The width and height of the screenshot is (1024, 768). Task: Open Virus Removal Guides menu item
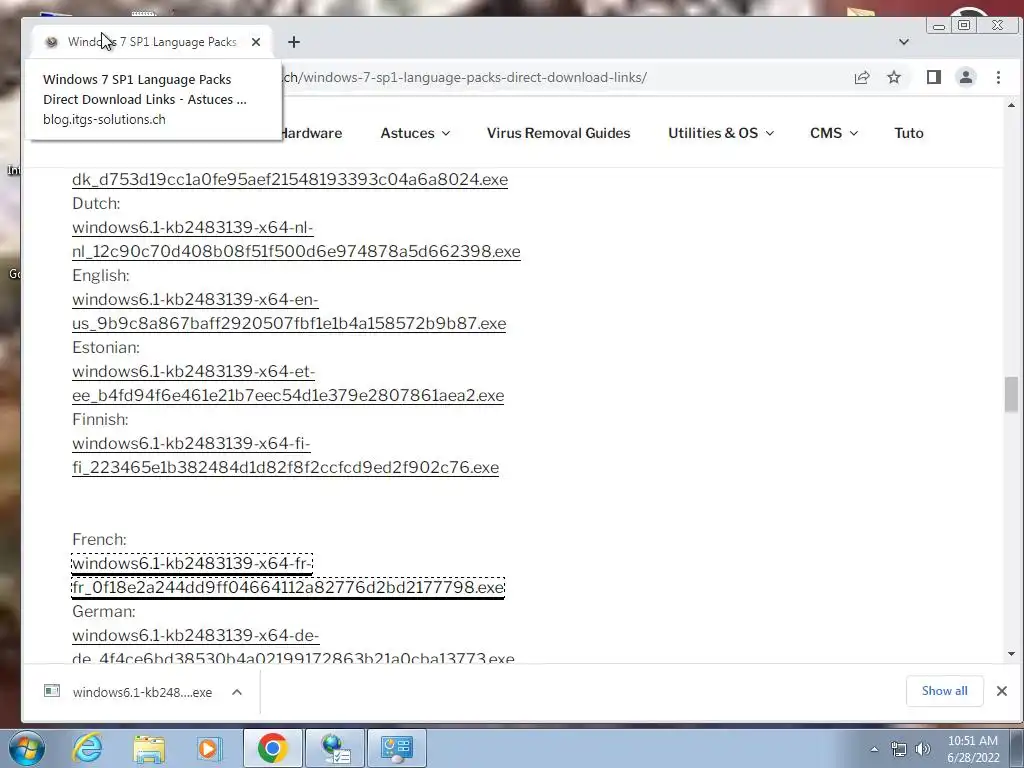click(x=558, y=133)
